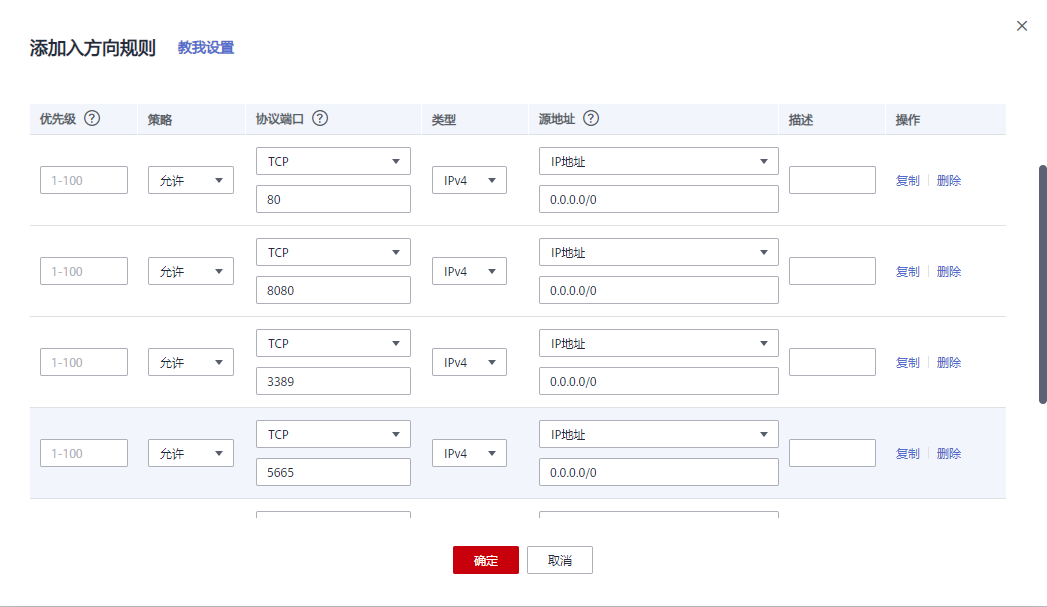The width and height of the screenshot is (1047, 607).
Task: Open 策略 dropdown in port 5665 row
Action: (x=191, y=453)
